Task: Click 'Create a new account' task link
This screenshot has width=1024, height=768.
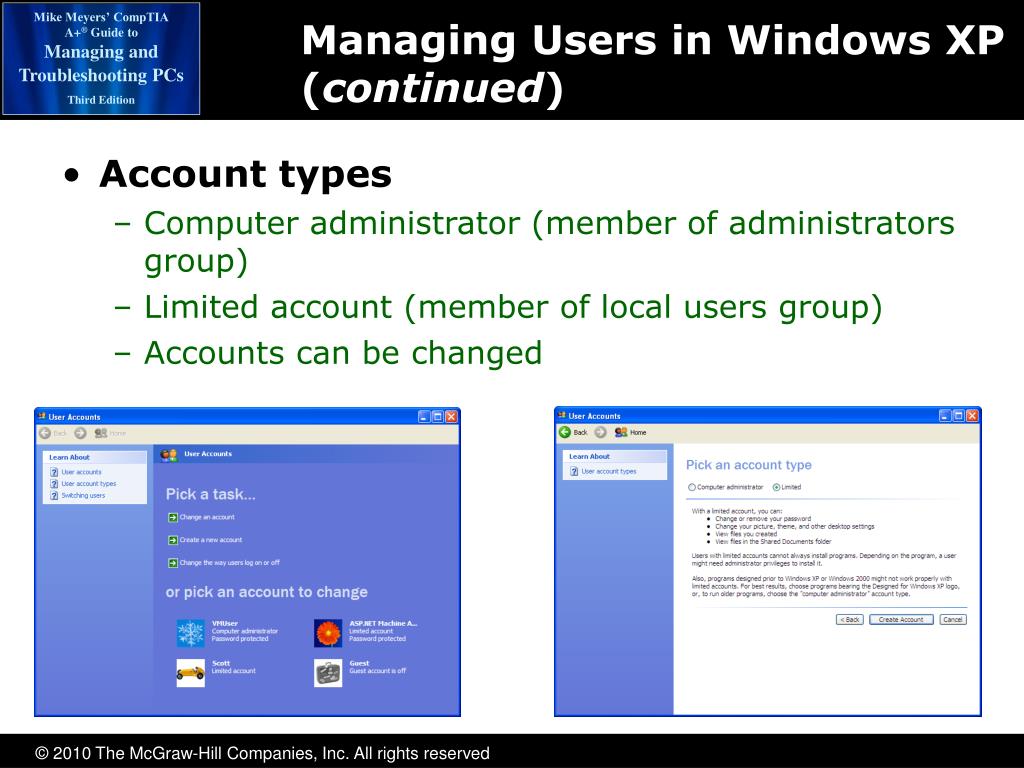Action: 211,540
